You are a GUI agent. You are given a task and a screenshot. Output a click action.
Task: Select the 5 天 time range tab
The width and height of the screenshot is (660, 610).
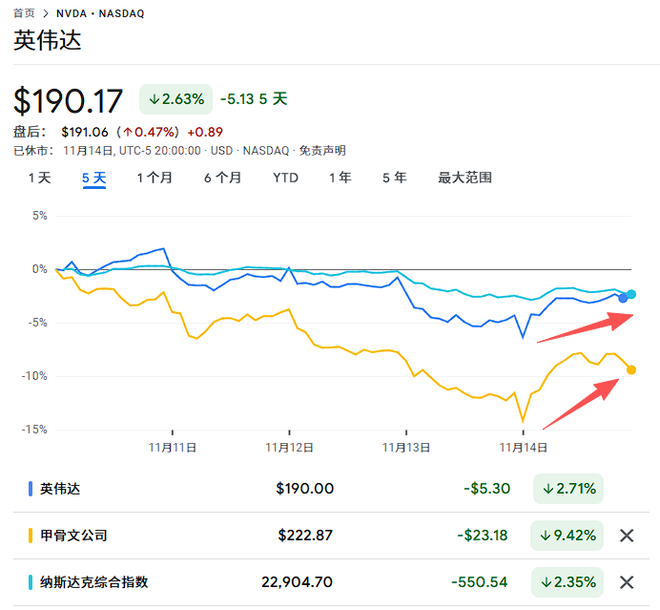pyautogui.click(x=94, y=178)
